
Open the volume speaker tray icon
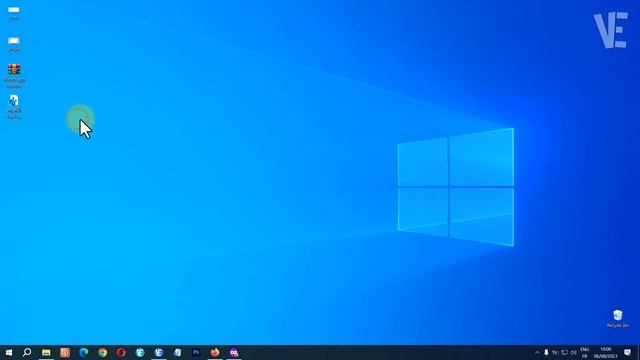[x=573, y=353]
